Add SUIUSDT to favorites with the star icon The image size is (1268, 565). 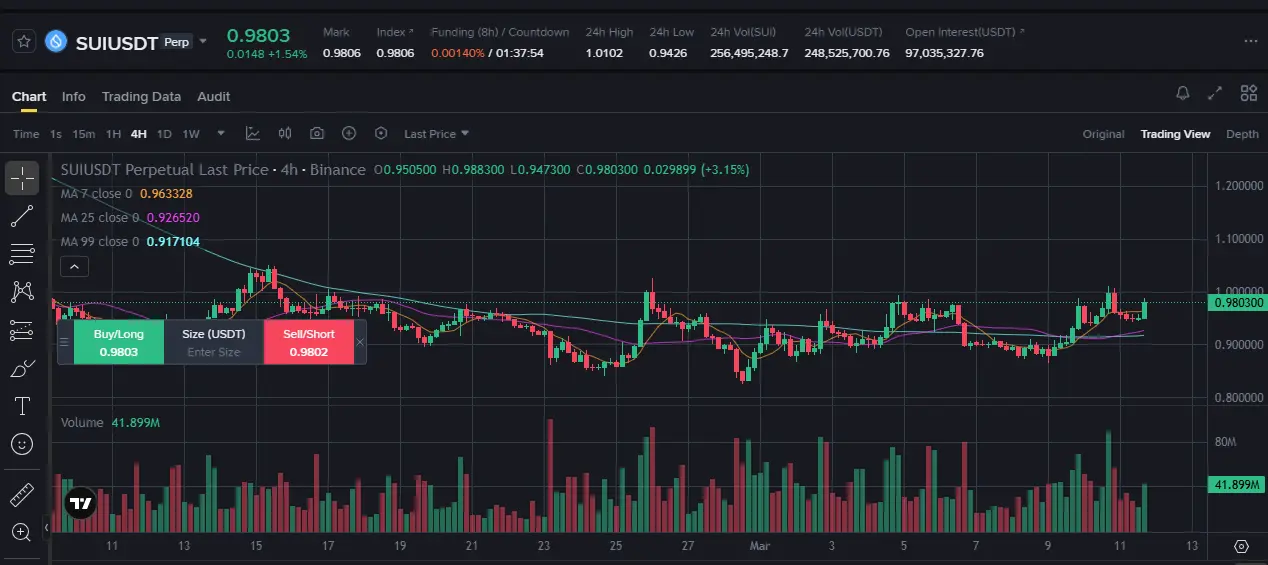24,42
